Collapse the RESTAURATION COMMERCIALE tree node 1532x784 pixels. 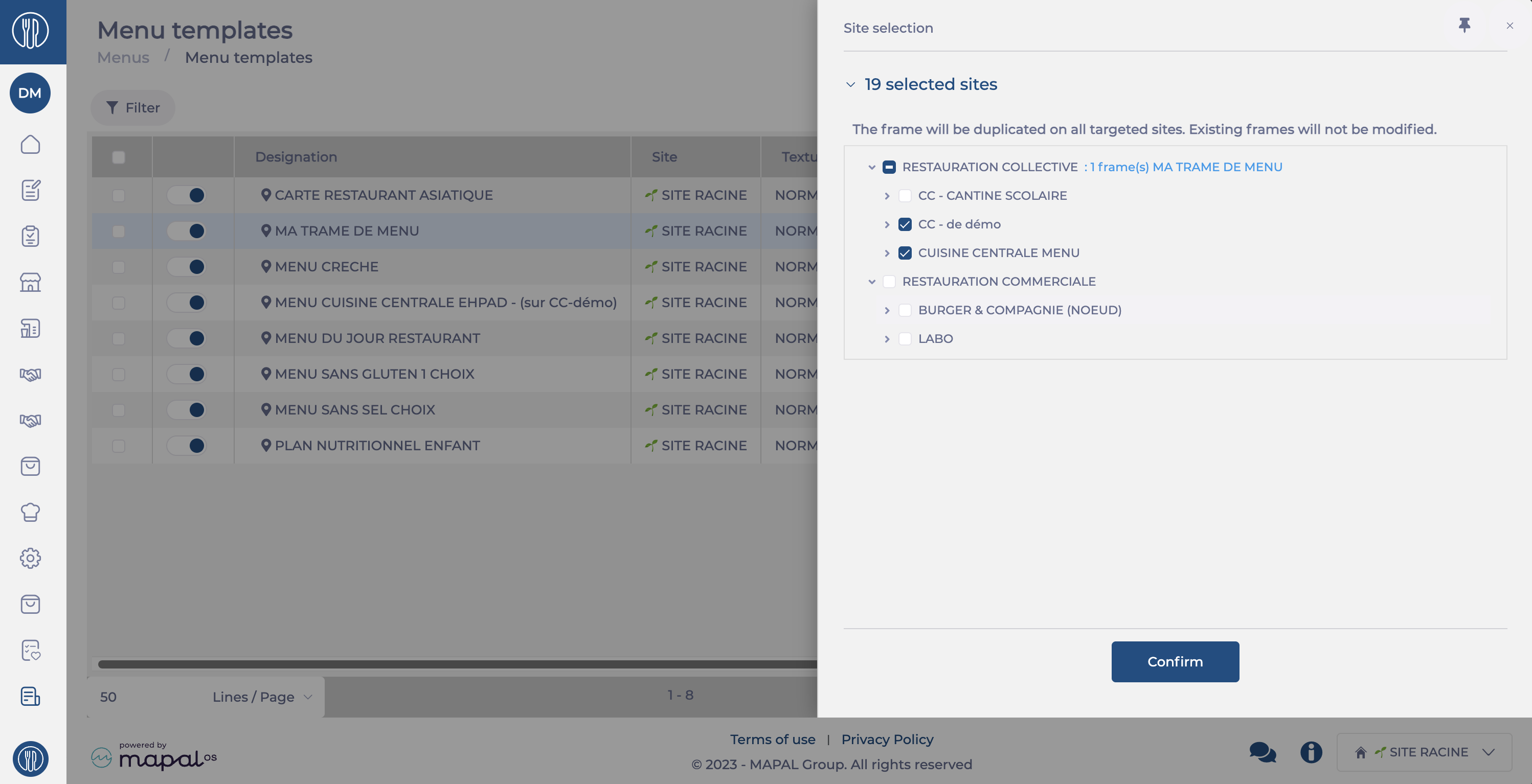pyautogui.click(x=871, y=282)
